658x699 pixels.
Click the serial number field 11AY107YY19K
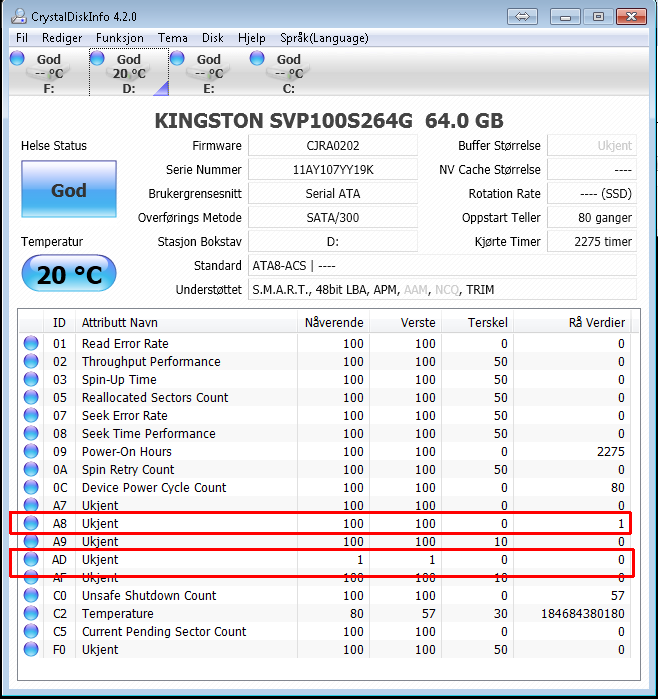333,169
